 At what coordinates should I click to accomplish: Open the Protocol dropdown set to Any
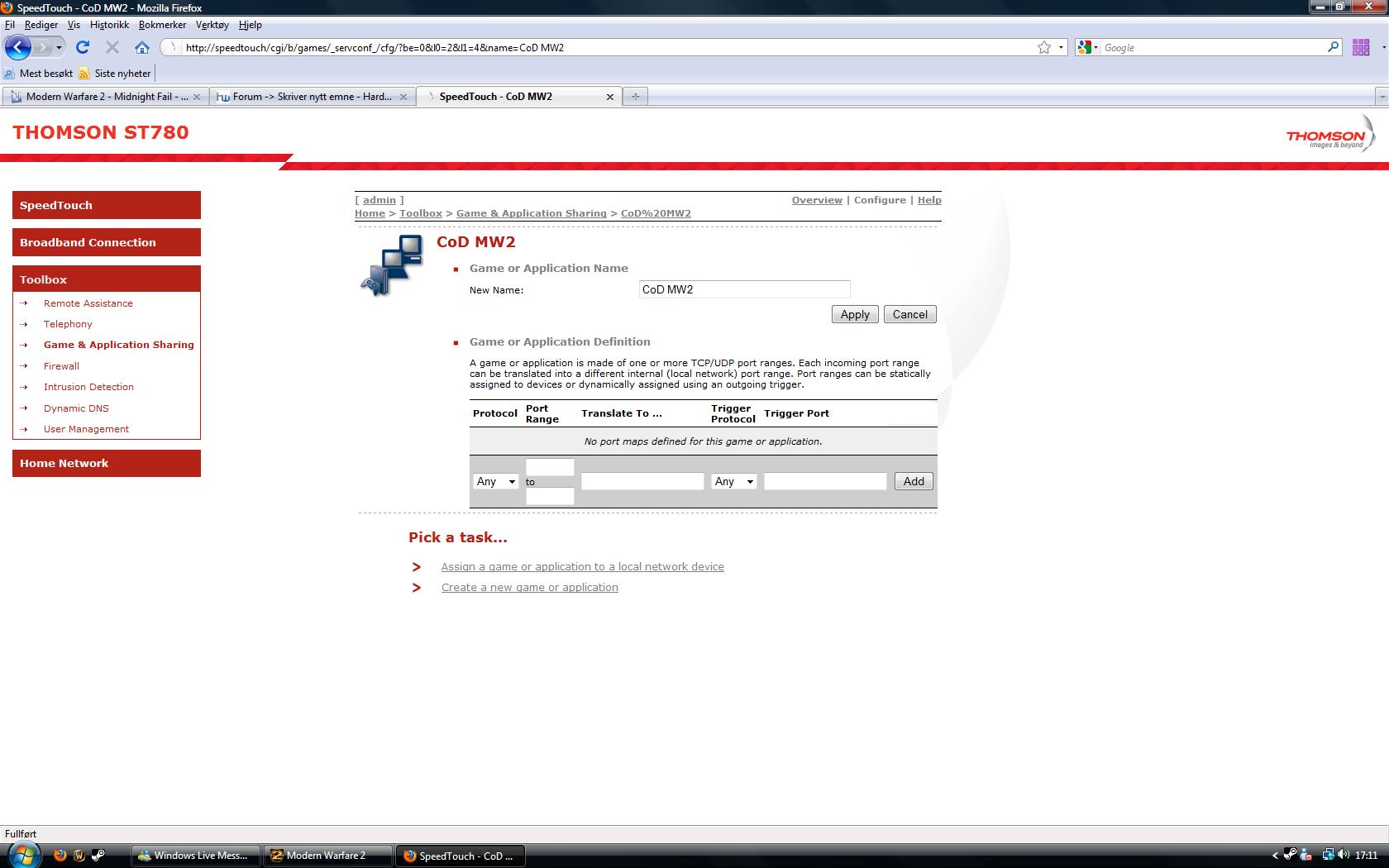point(496,481)
